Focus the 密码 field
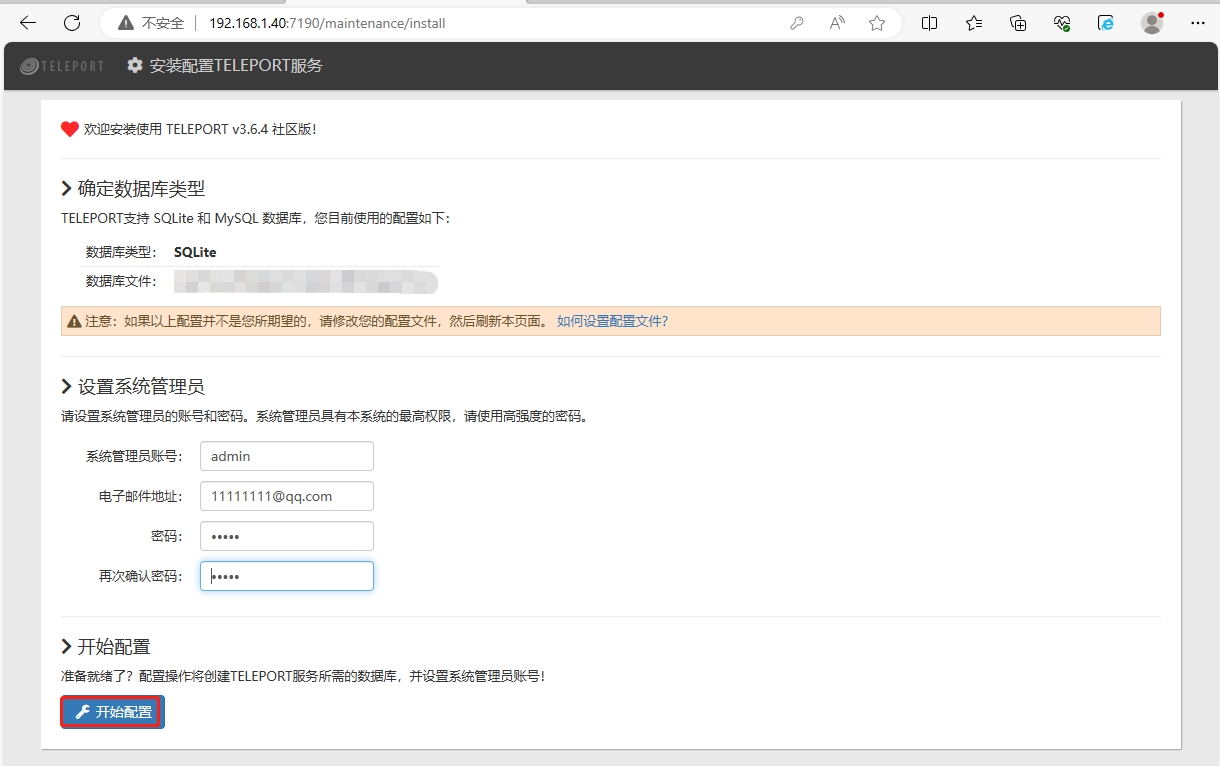Image resolution: width=1220 pixels, height=766 pixels. click(x=287, y=536)
